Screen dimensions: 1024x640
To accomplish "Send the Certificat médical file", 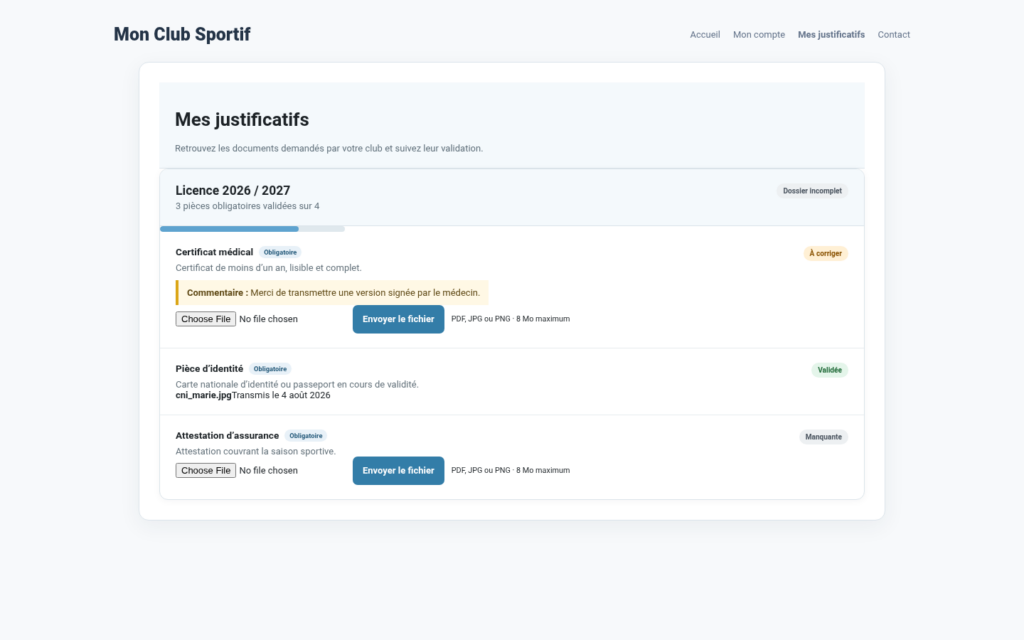I will coord(398,319).
